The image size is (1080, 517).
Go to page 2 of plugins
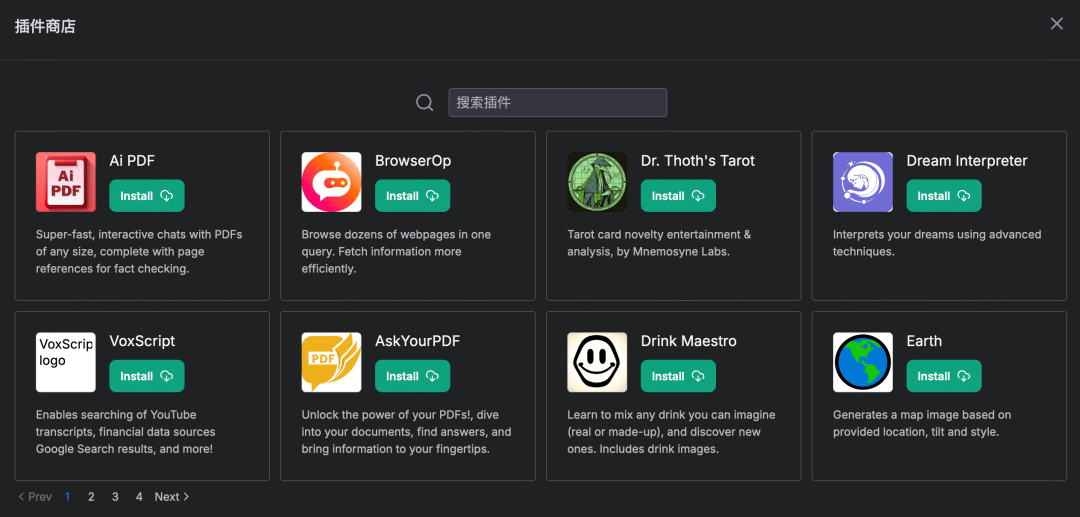click(x=91, y=496)
